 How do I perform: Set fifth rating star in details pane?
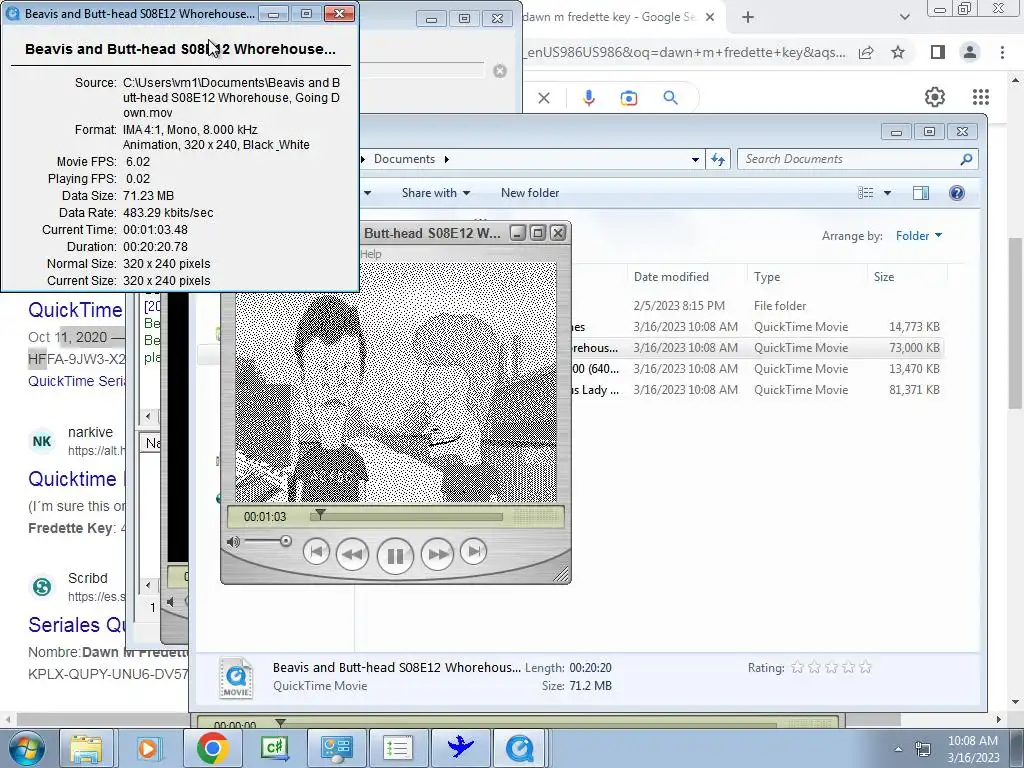tap(865, 667)
